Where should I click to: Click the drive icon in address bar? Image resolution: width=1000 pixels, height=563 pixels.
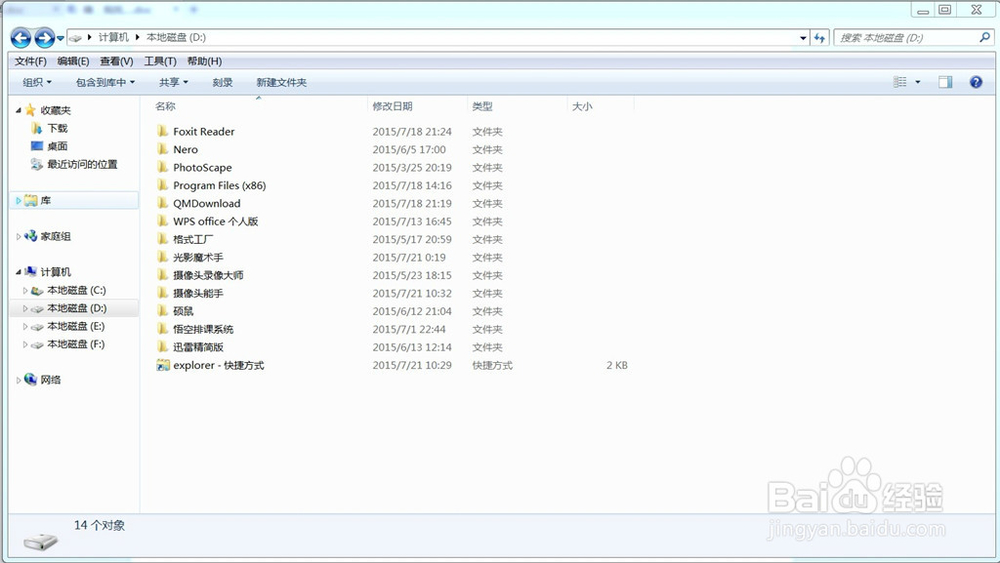75,38
